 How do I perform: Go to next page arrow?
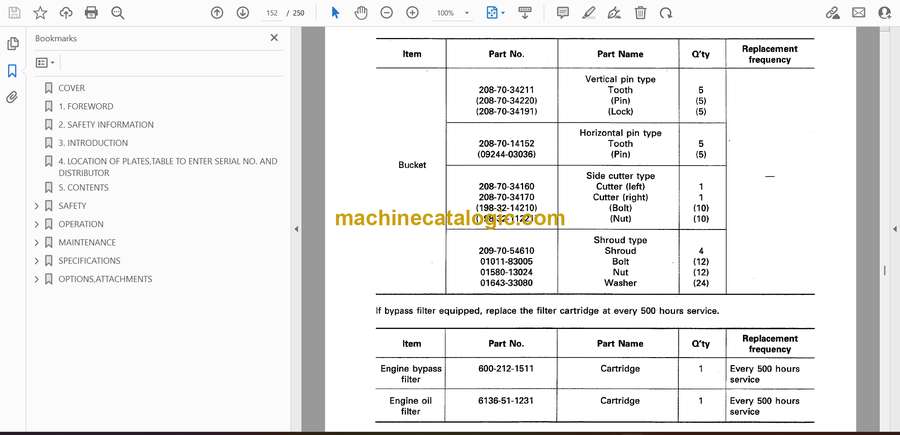click(243, 13)
